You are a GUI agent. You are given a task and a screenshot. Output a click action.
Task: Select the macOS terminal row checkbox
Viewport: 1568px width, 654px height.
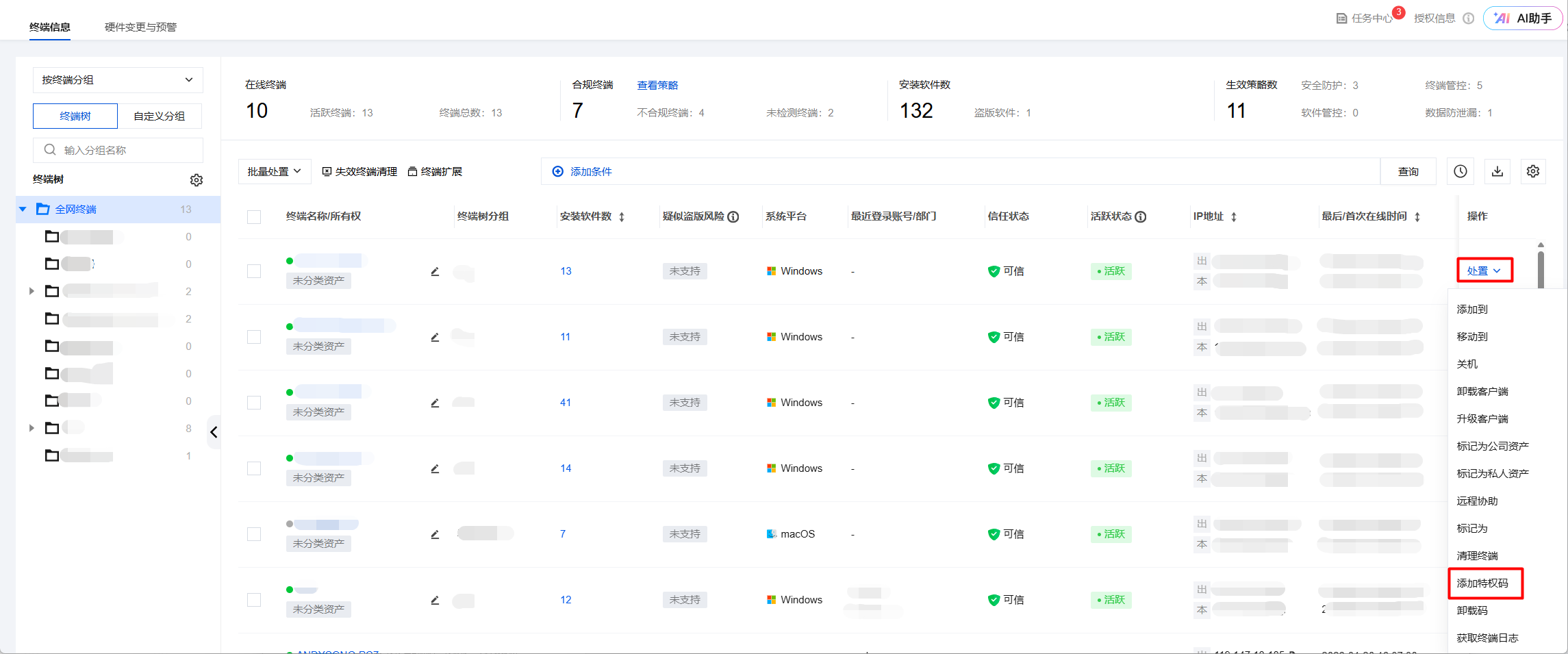[x=254, y=534]
